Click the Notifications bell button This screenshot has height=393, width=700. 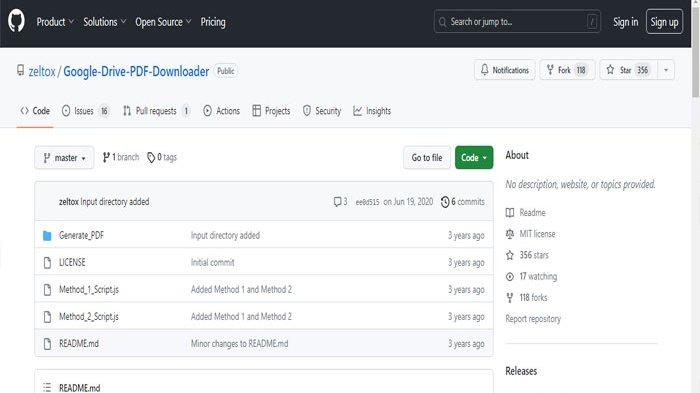(504, 70)
